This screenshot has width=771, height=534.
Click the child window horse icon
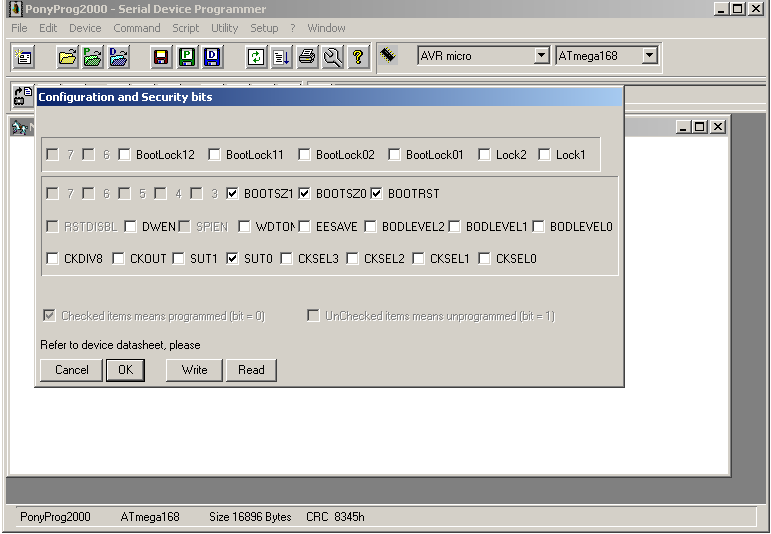click(x=19, y=128)
